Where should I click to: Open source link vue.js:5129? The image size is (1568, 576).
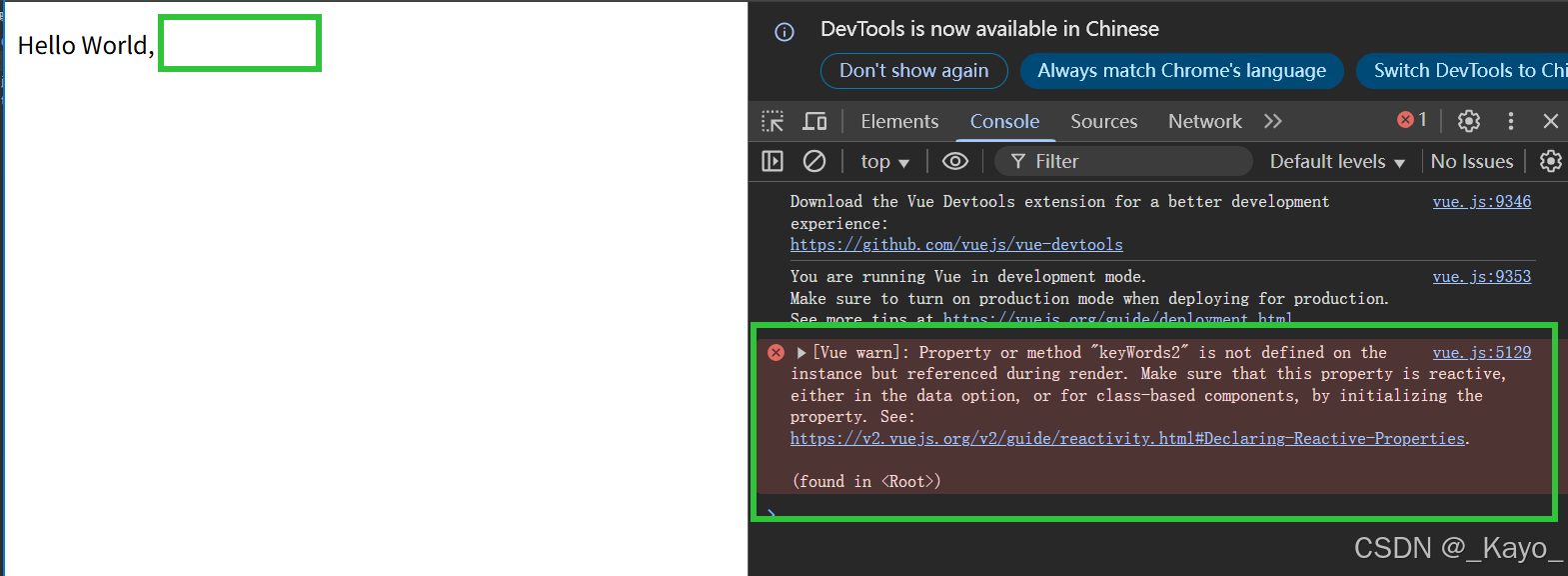tap(1481, 353)
